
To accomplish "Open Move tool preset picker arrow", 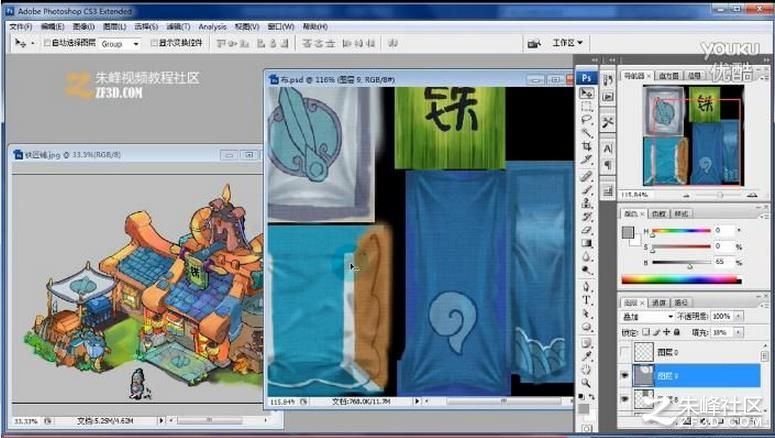I will [x=33, y=44].
